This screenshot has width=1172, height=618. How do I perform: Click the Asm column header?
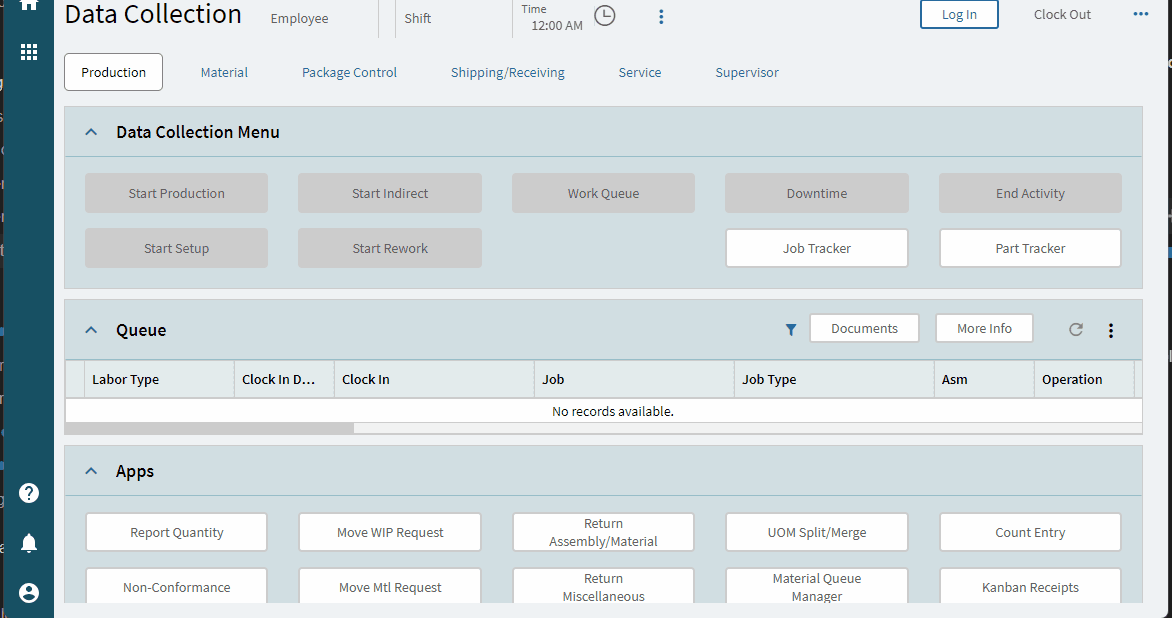pyautogui.click(x=984, y=379)
